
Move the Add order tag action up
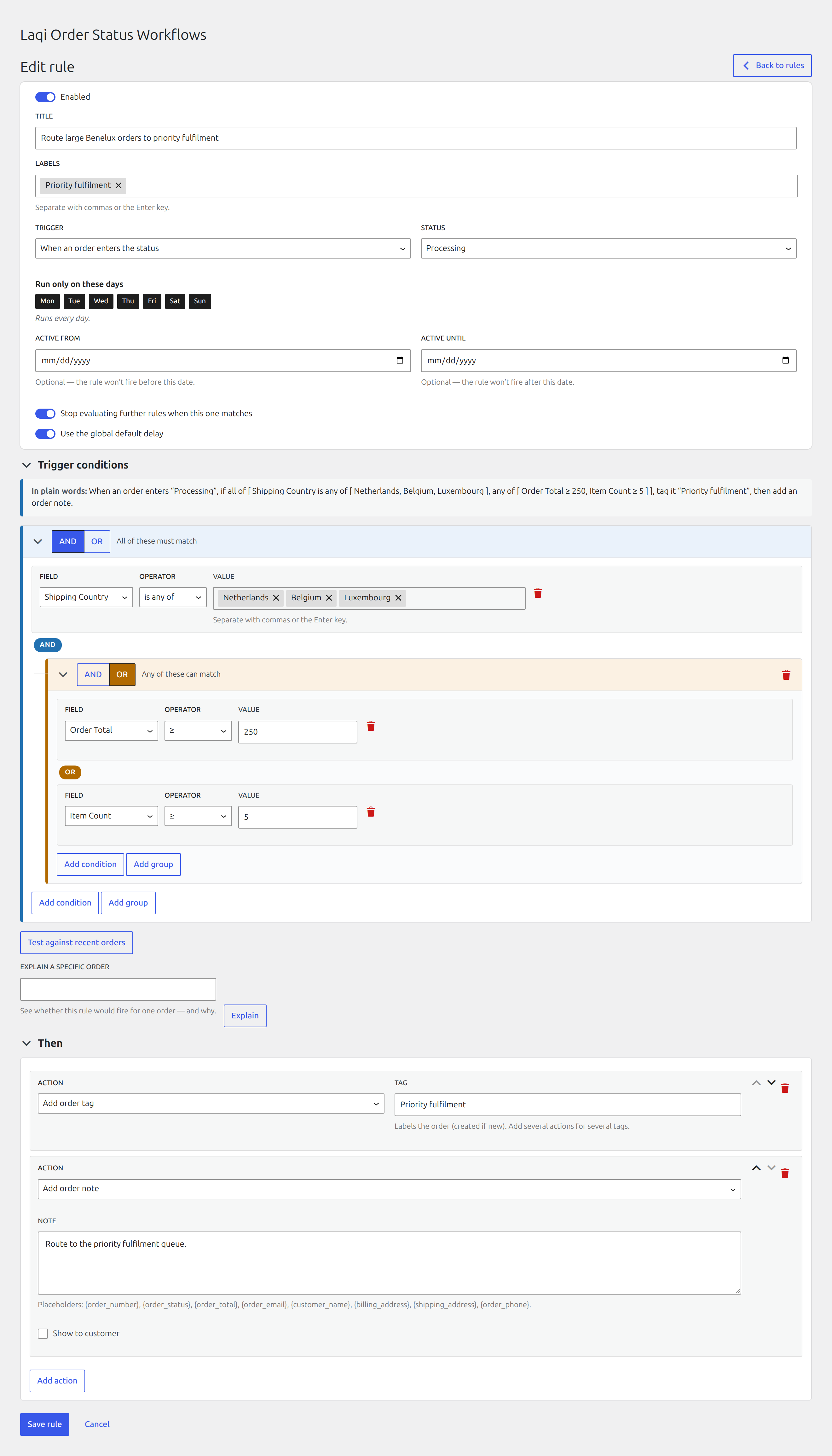tap(756, 1083)
